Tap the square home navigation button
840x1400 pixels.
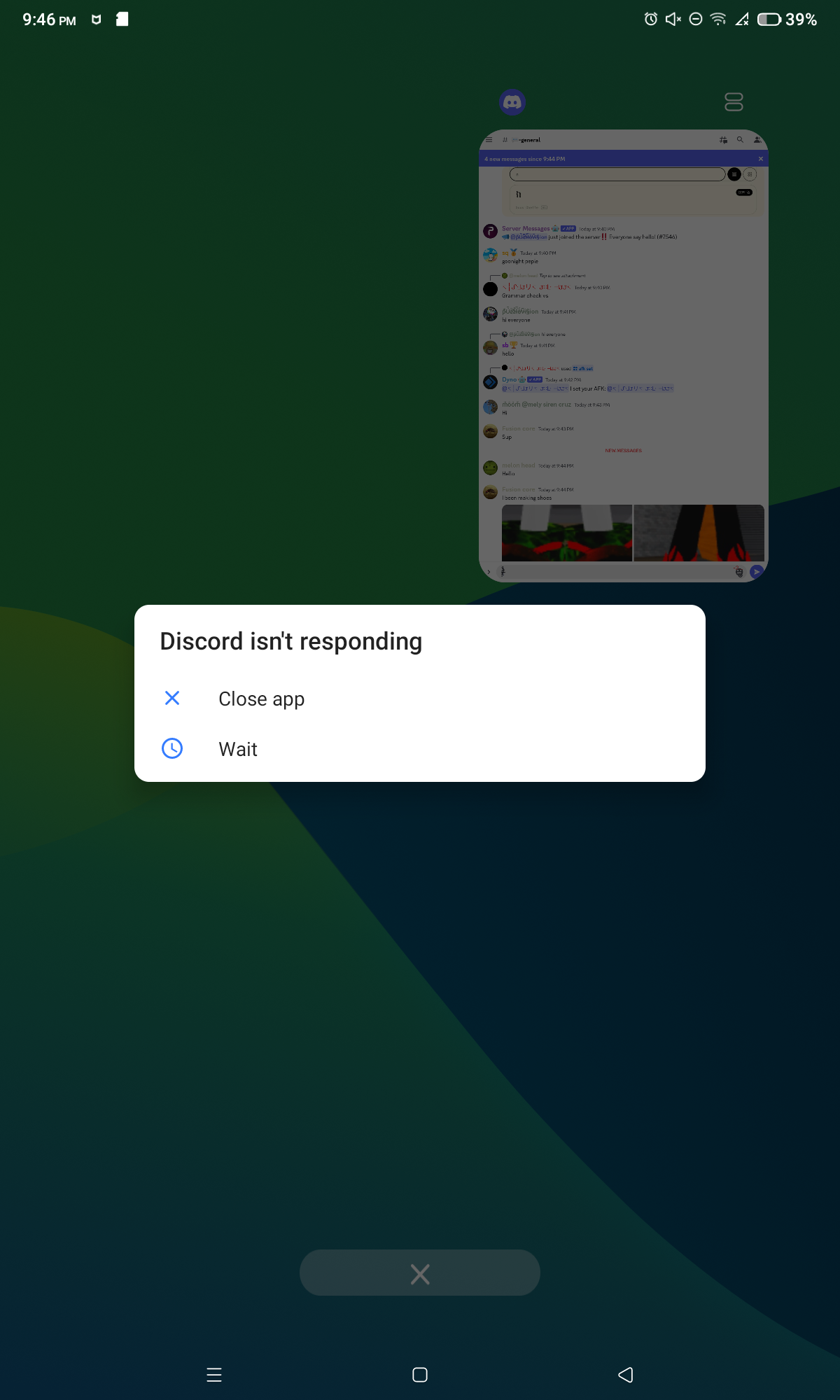[x=420, y=1375]
